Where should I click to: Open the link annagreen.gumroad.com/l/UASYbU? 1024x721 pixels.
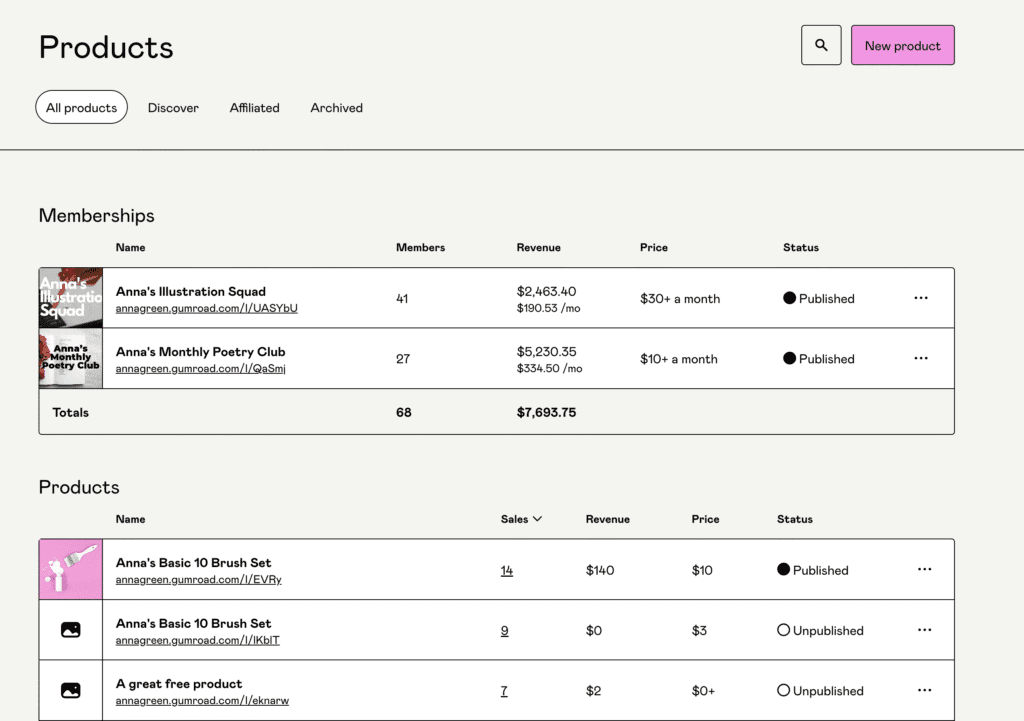click(x=206, y=308)
